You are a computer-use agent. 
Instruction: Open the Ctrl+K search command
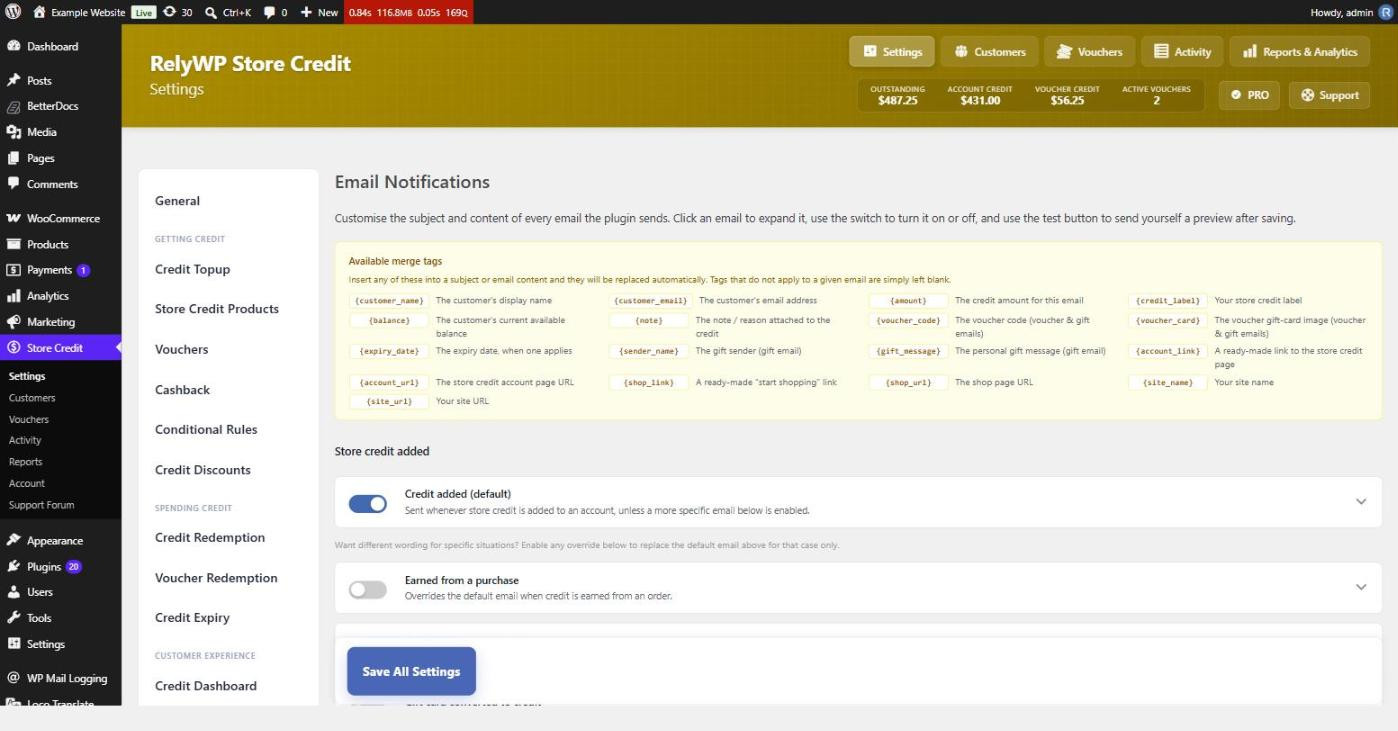point(228,12)
